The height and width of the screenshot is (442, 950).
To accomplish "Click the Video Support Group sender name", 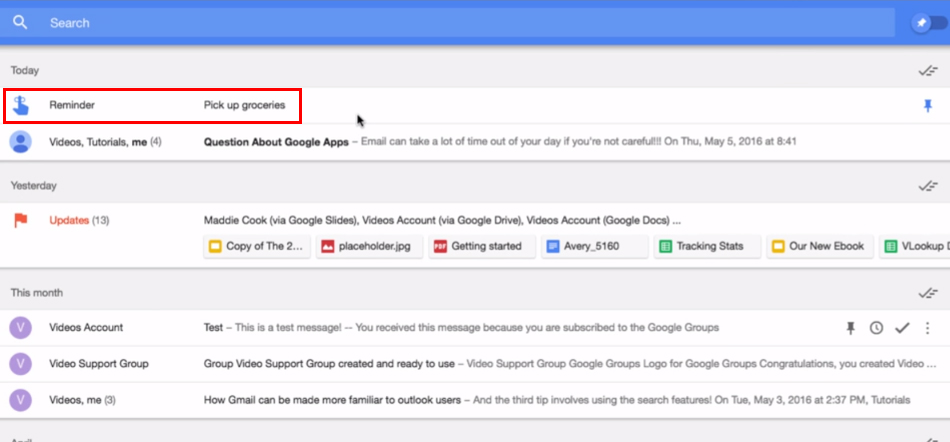I will pyautogui.click(x=99, y=364).
